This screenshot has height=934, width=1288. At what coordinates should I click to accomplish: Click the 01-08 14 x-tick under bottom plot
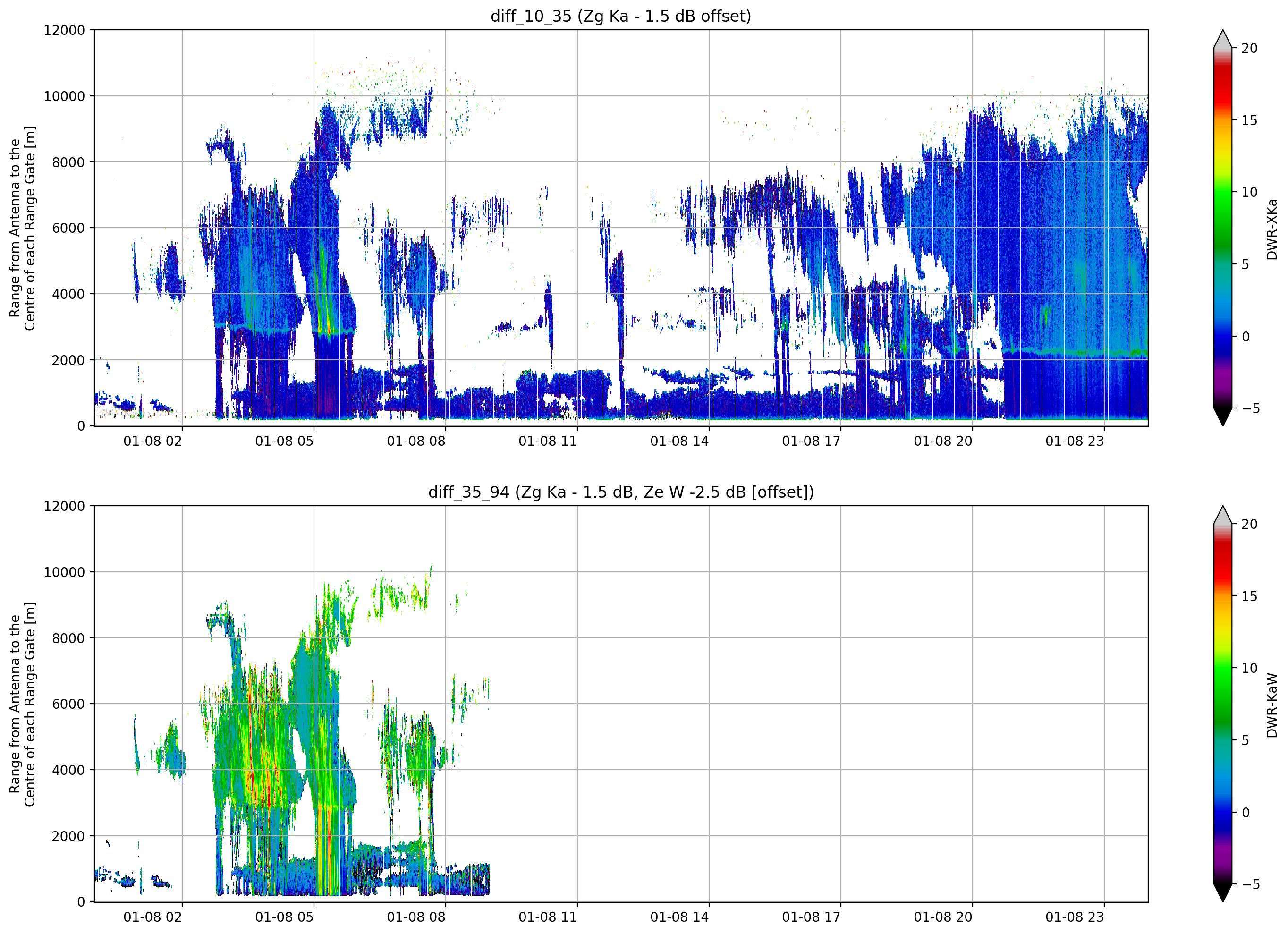point(680,917)
